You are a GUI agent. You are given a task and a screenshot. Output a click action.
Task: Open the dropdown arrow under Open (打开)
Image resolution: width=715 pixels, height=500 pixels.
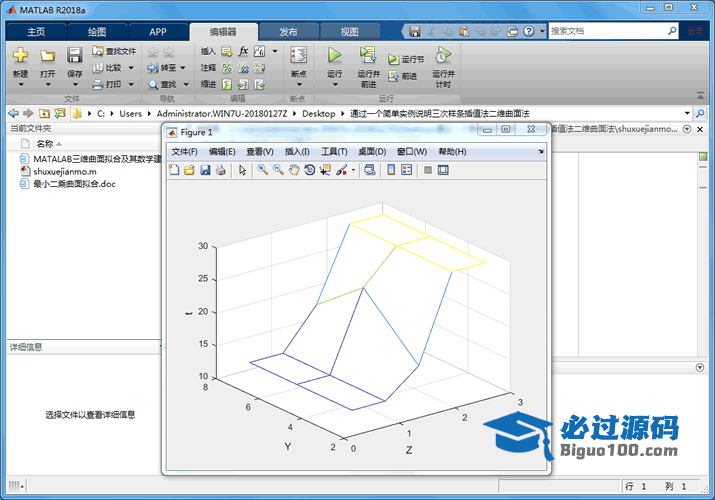pyautogui.click(x=48, y=84)
